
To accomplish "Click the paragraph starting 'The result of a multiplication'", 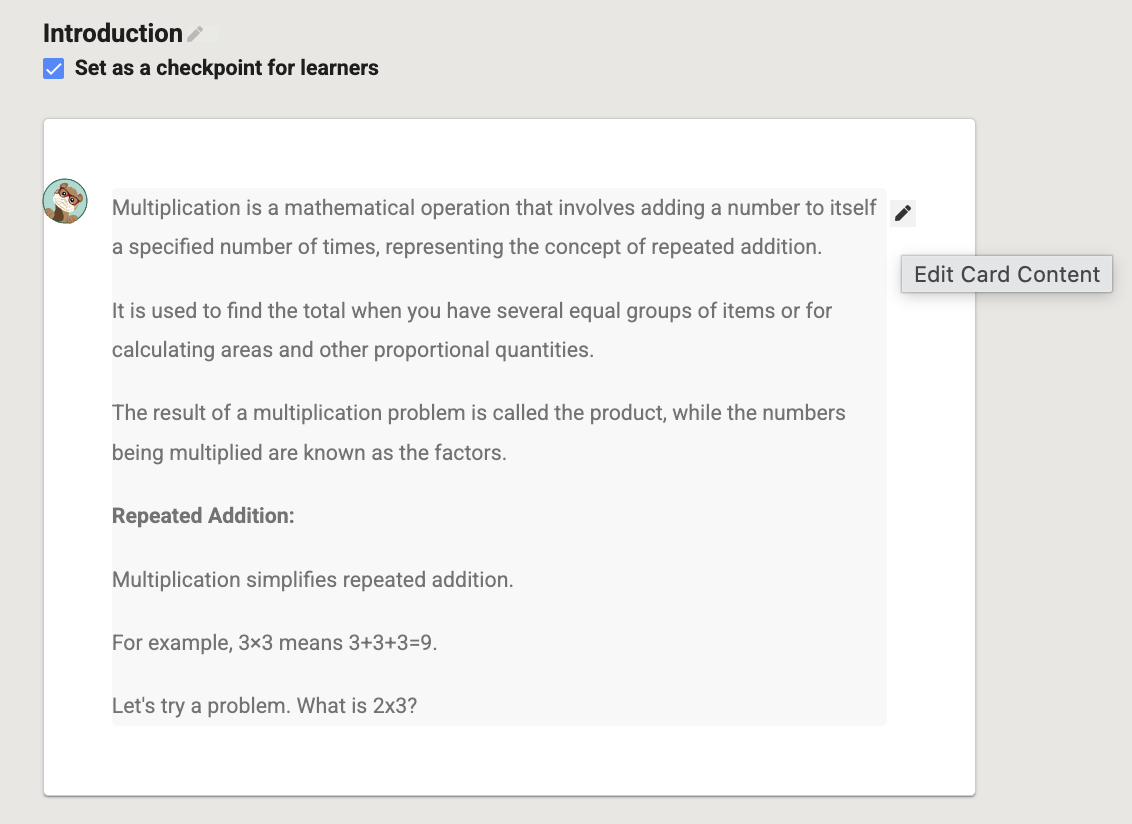I will coord(479,433).
